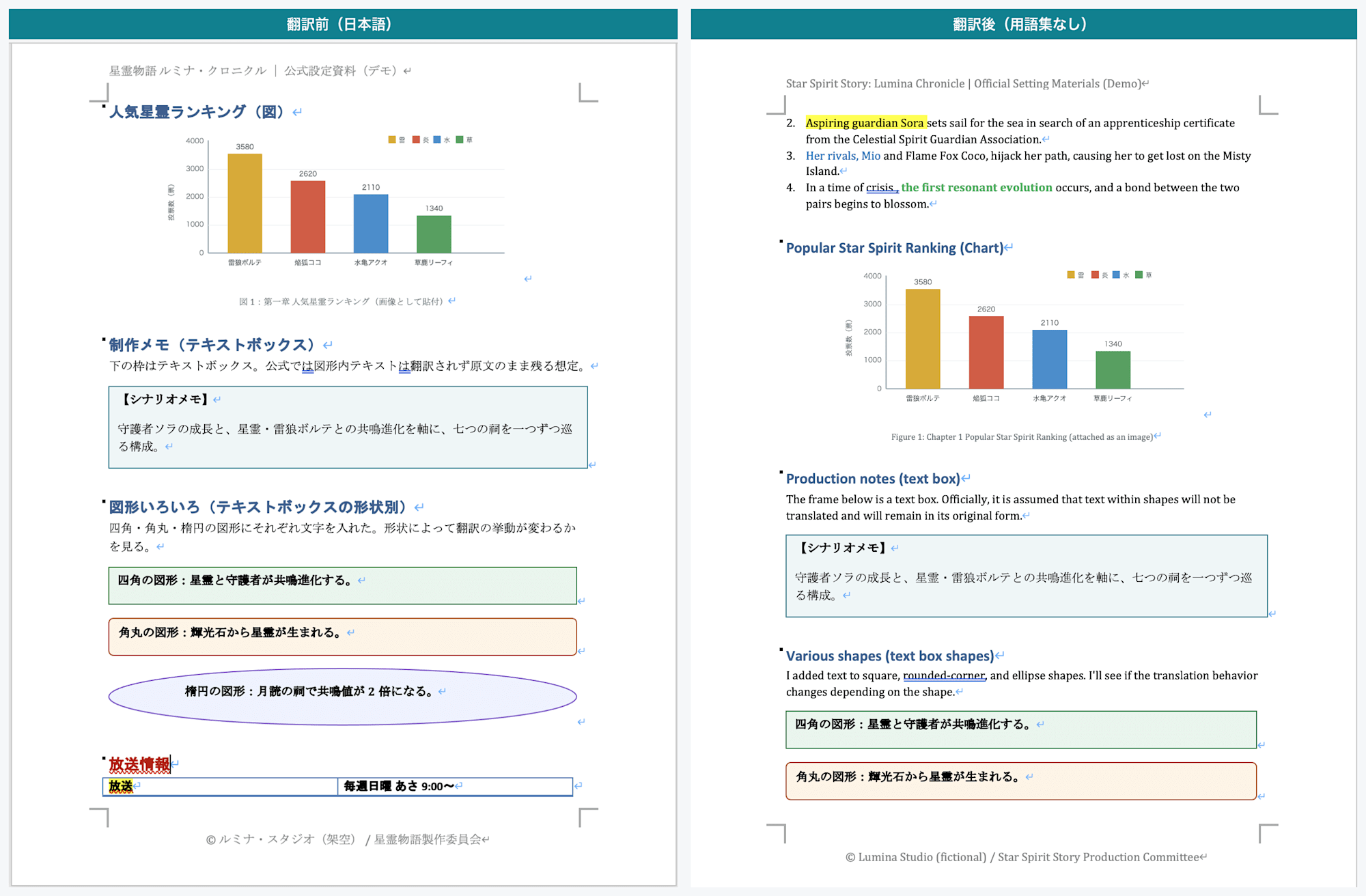Click the 翻訳後（用語集なし）pane header
1366x896 pixels.
(1023, 24)
